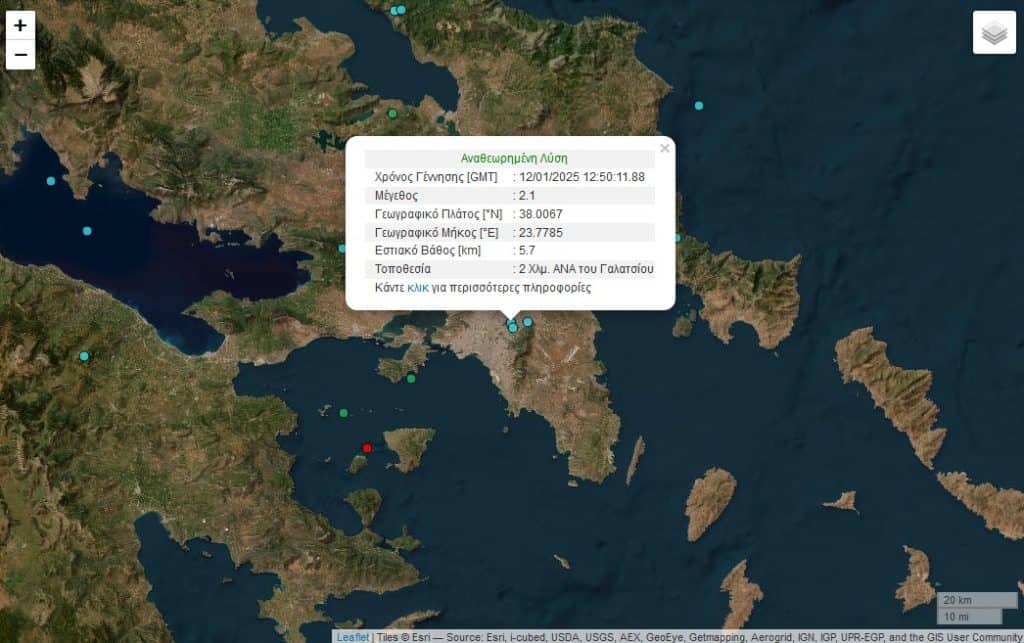This screenshot has height=643, width=1024.
Task: Click the cyan marker in the upper-right sea
Action: coord(699,105)
